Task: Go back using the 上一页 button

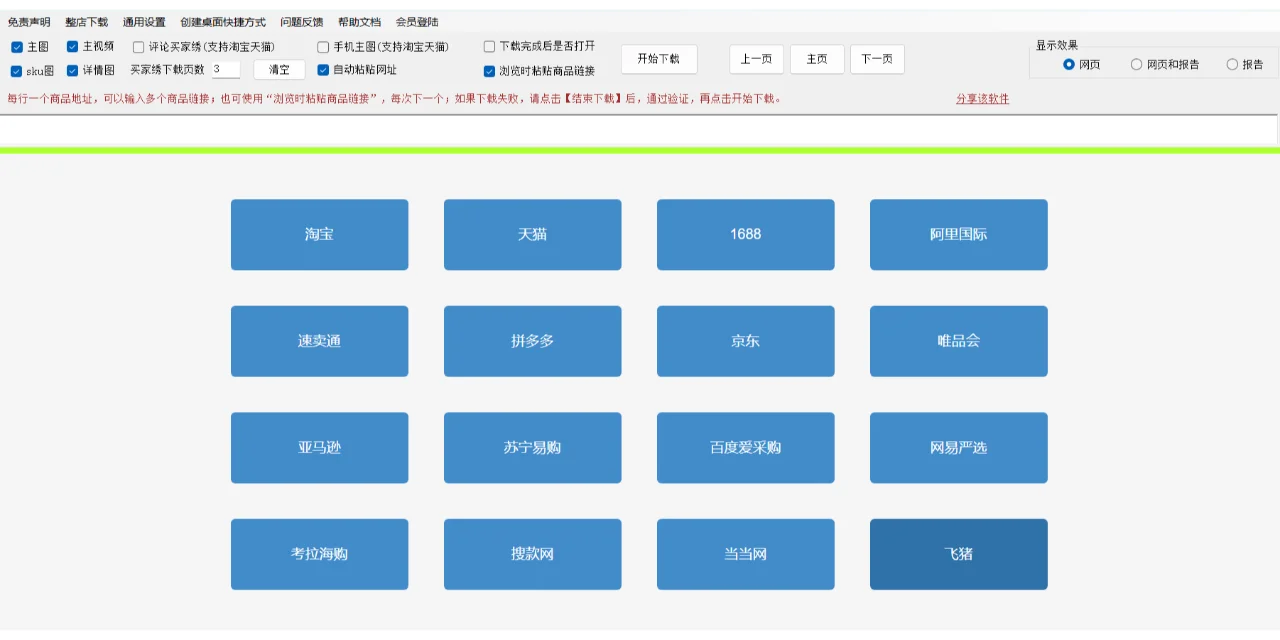Action: tap(756, 59)
